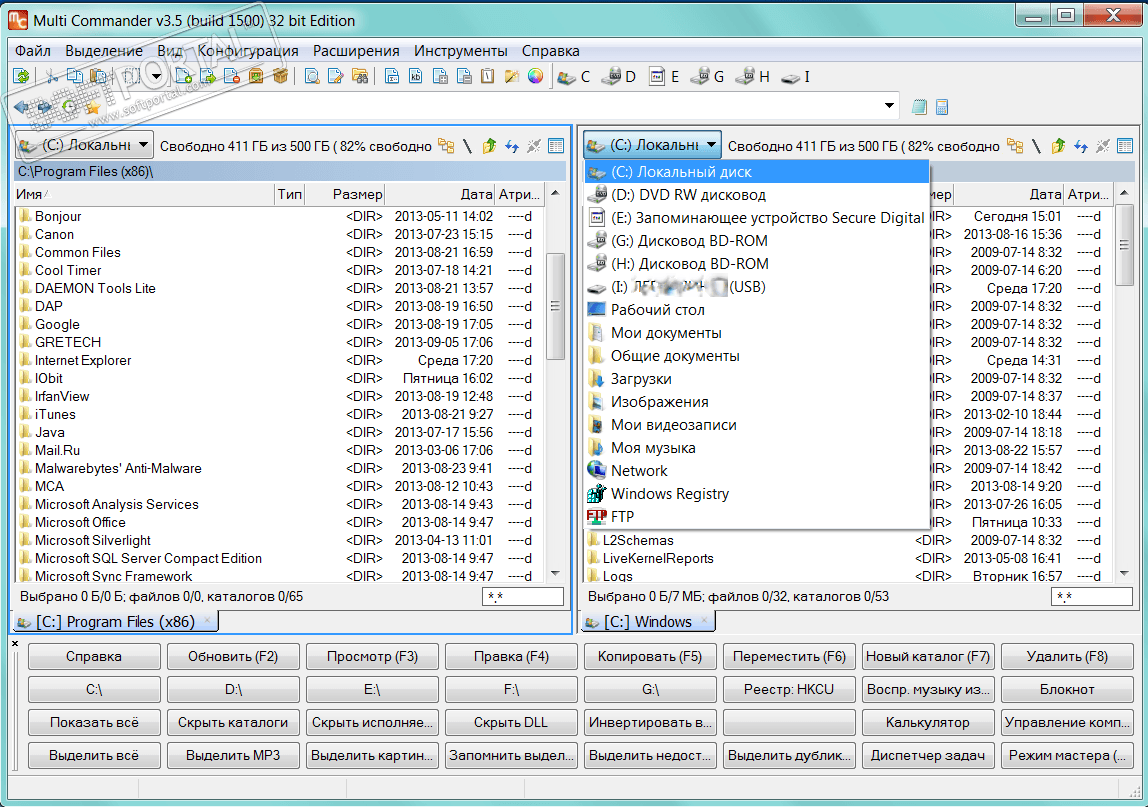The image size is (1148, 807).
Task: Open the Инструменты menu
Action: coord(461,51)
